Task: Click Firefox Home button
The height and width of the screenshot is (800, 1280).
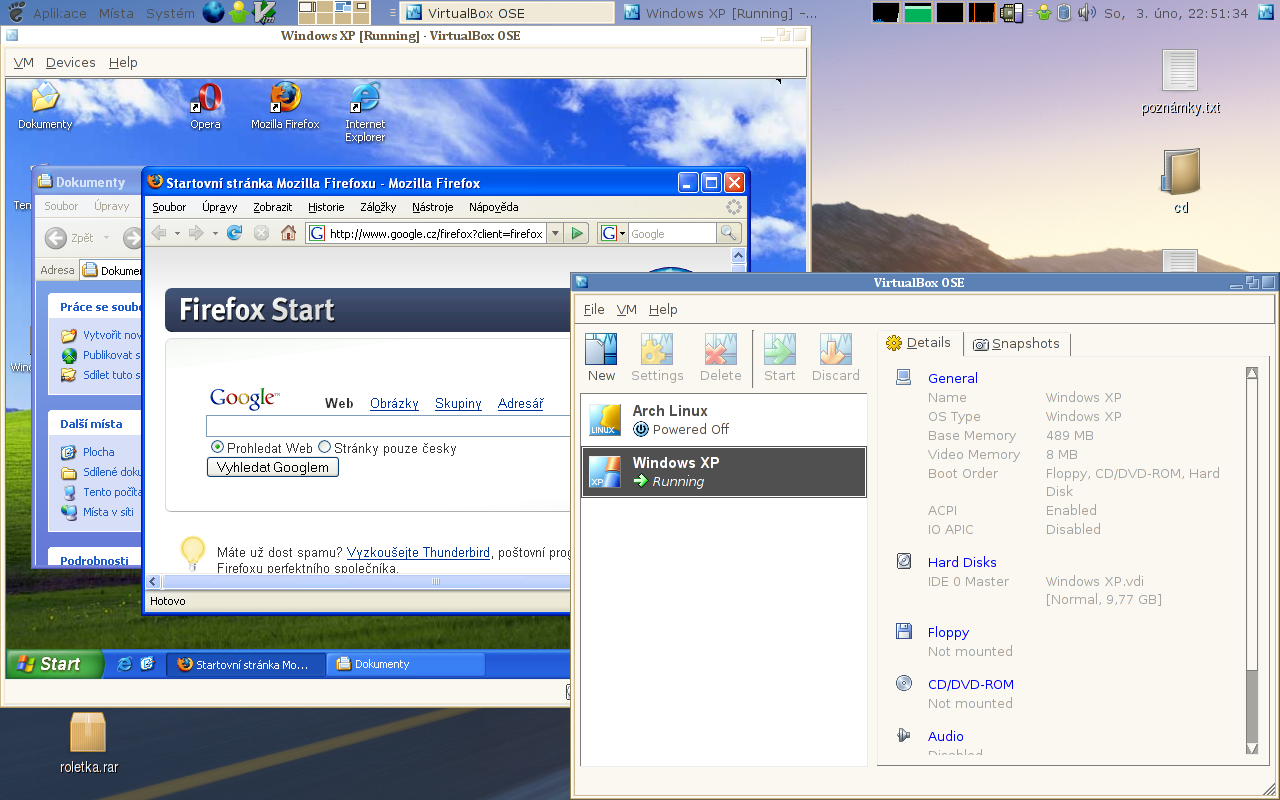Action: [x=288, y=233]
